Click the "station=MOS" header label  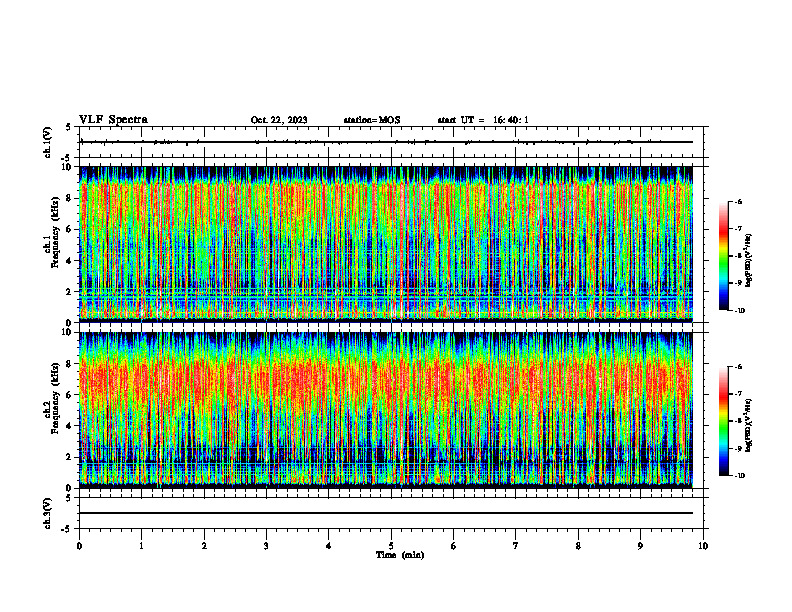tap(372, 120)
